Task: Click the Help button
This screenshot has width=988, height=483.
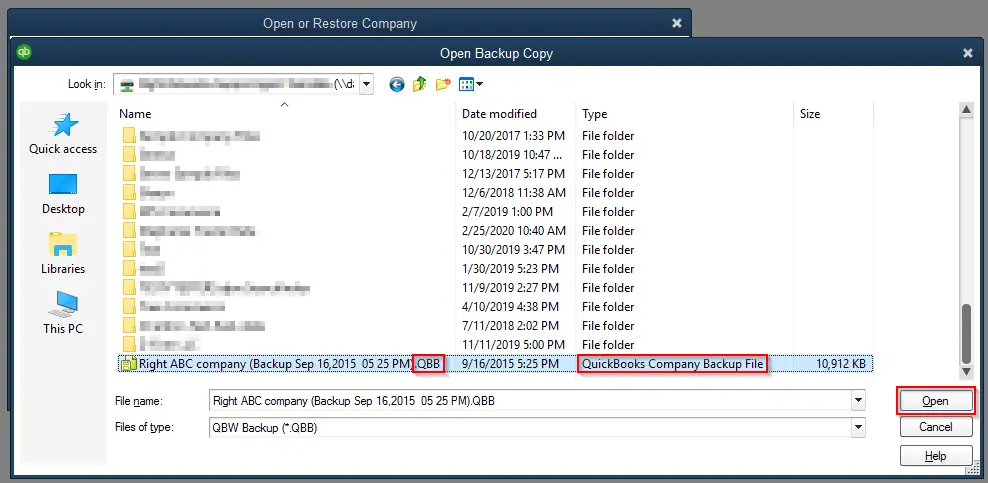Action: [936, 456]
